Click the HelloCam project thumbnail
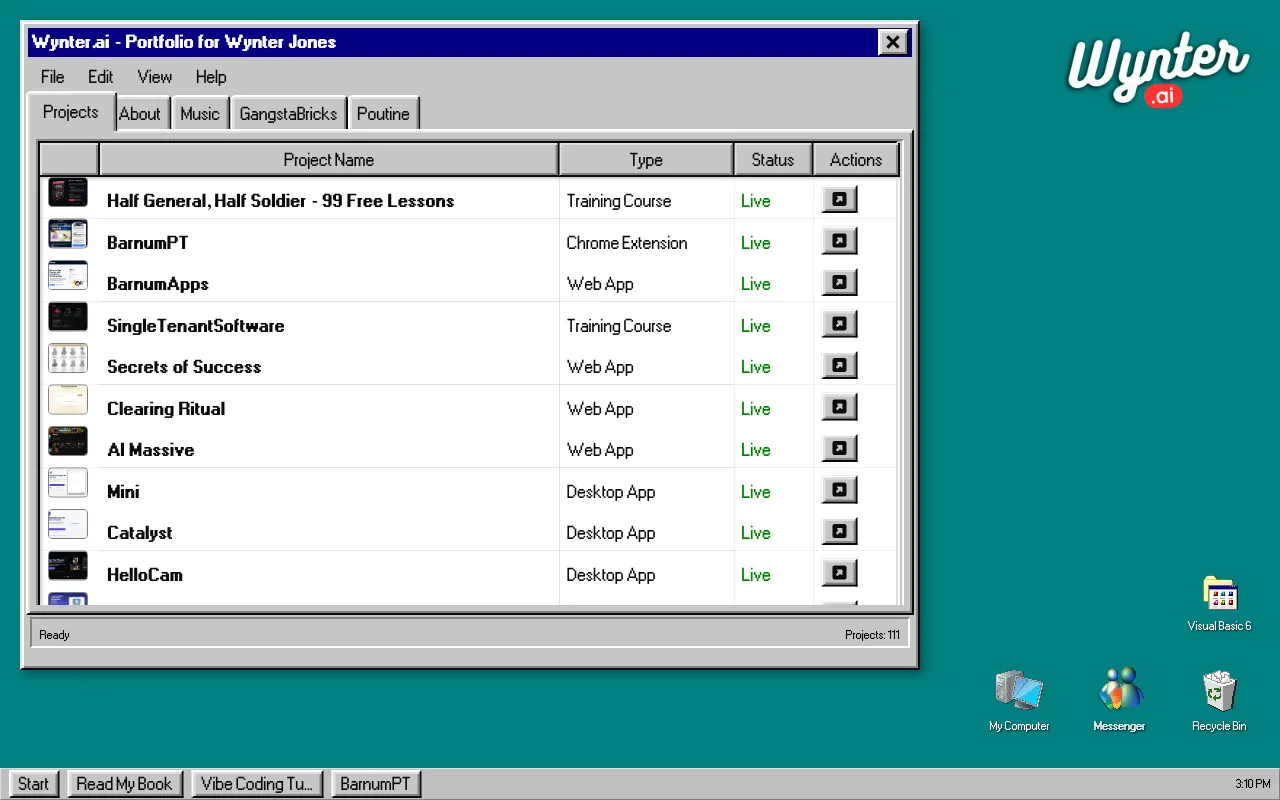The image size is (1280, 800). [x=68, y=566]
